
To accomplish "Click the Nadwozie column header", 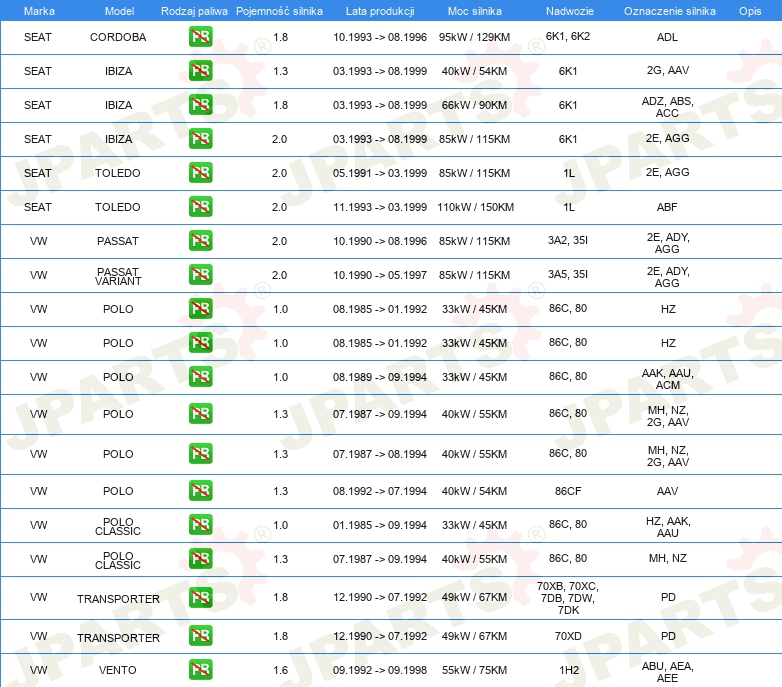I will coord(570,11).
